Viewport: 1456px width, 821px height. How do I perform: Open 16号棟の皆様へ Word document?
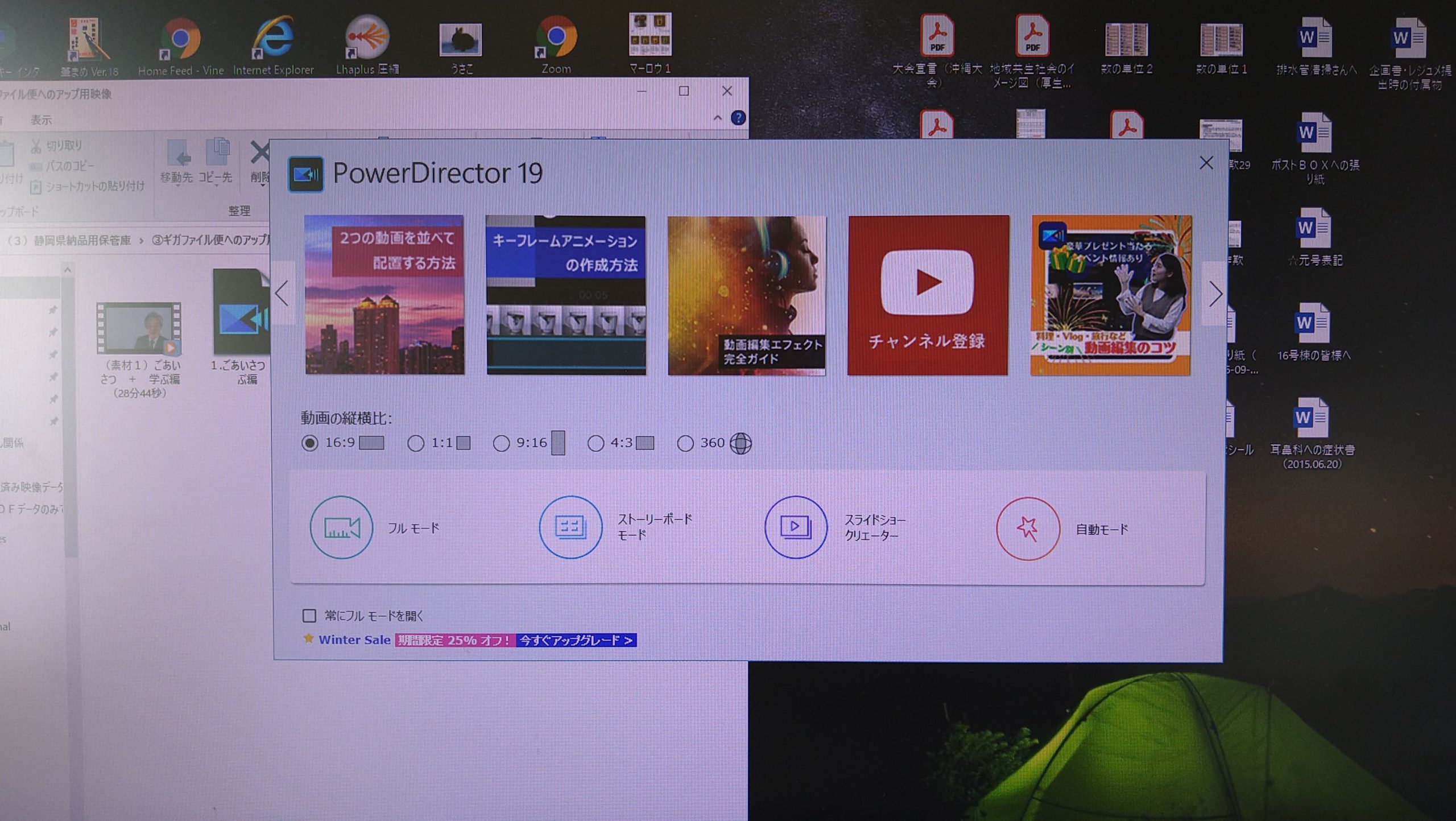(1313, 332)
